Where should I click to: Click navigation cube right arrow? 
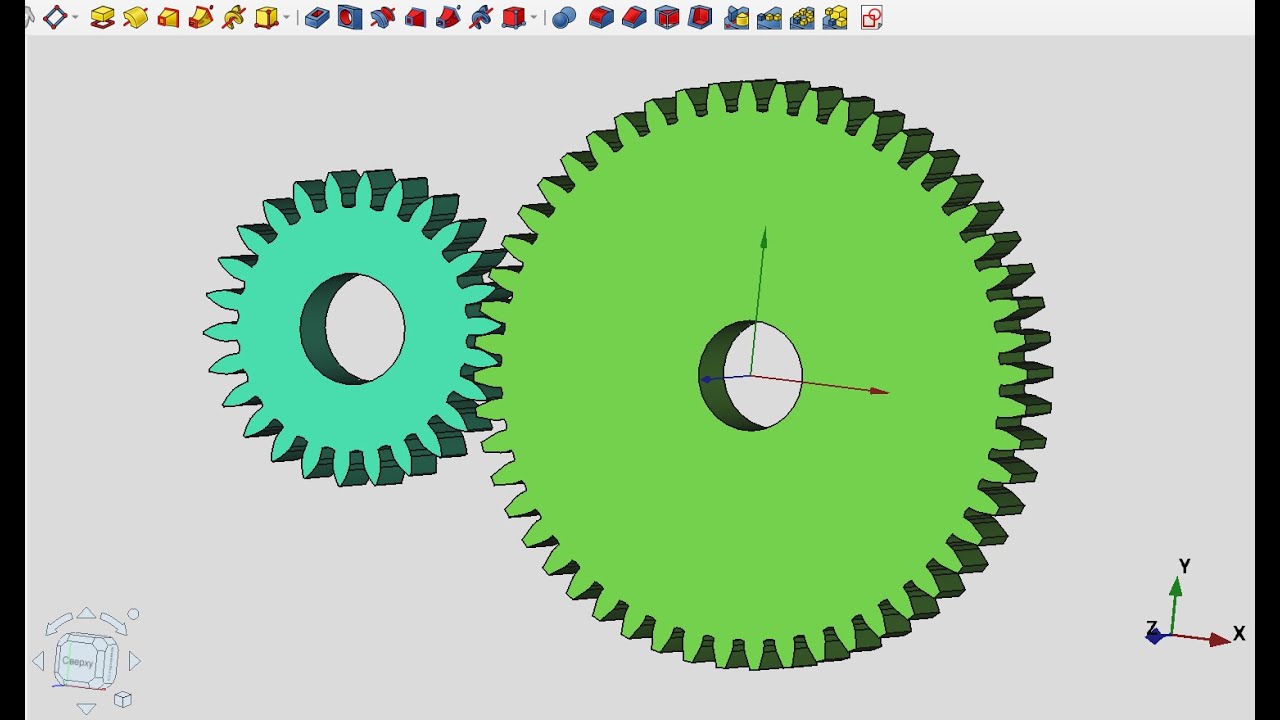tap(135, 661)
